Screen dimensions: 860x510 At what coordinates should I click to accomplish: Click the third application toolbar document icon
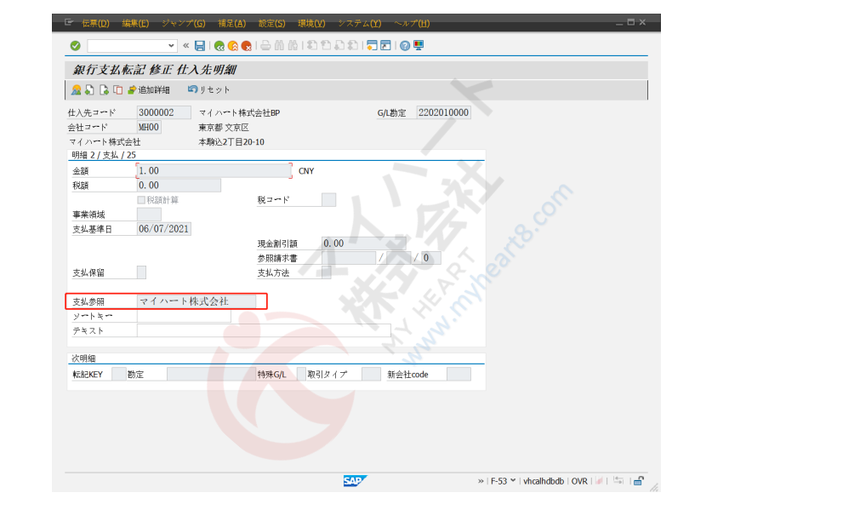[104, 90]
